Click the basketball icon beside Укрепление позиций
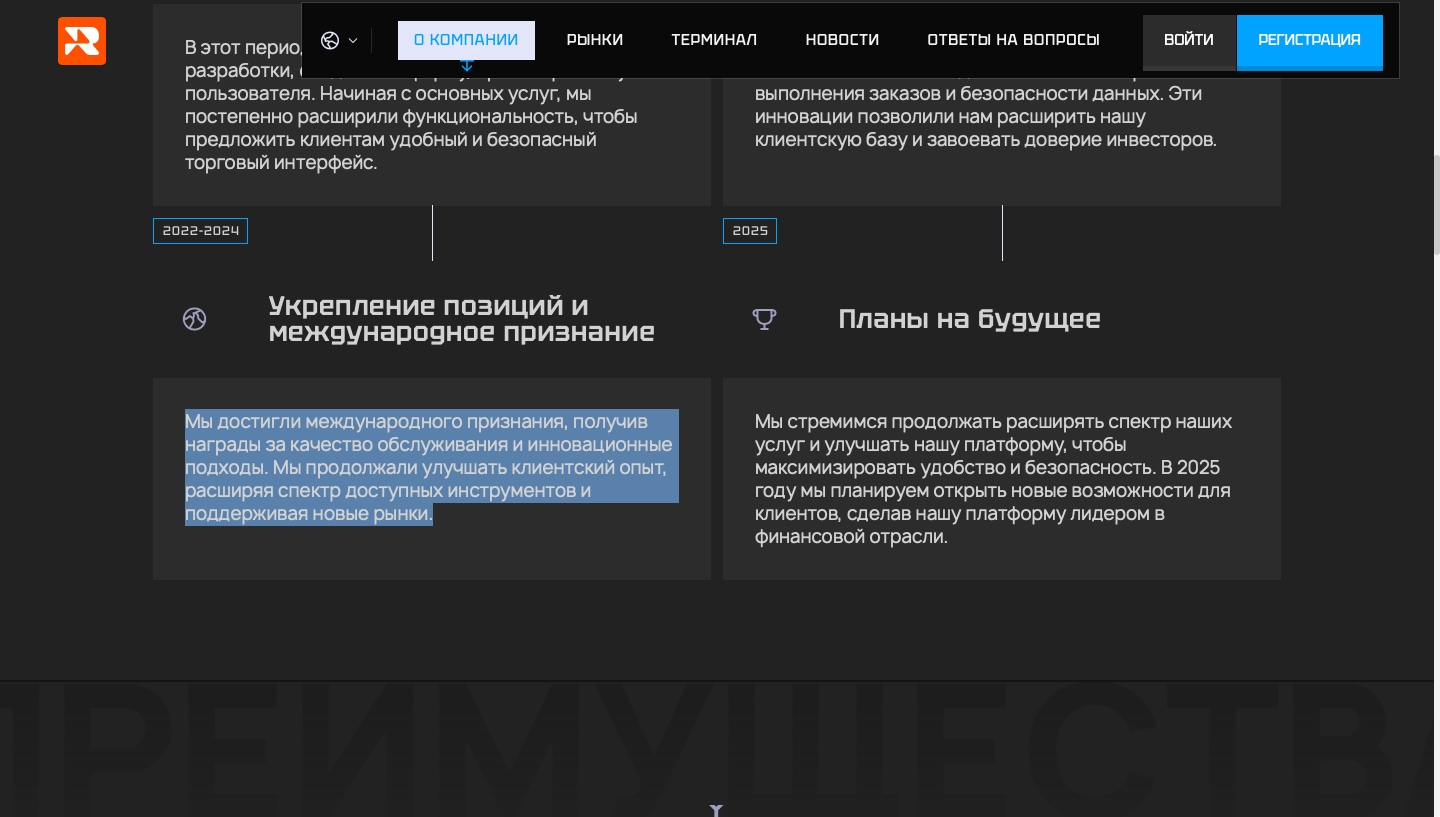 pos(194,319)
